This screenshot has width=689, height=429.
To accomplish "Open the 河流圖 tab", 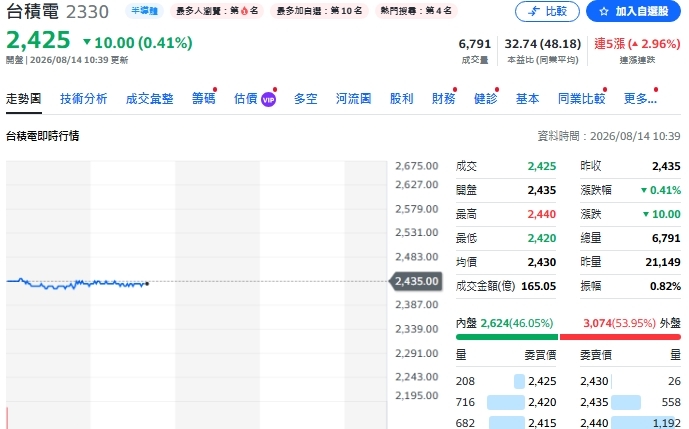I will [x=353, y=98].
